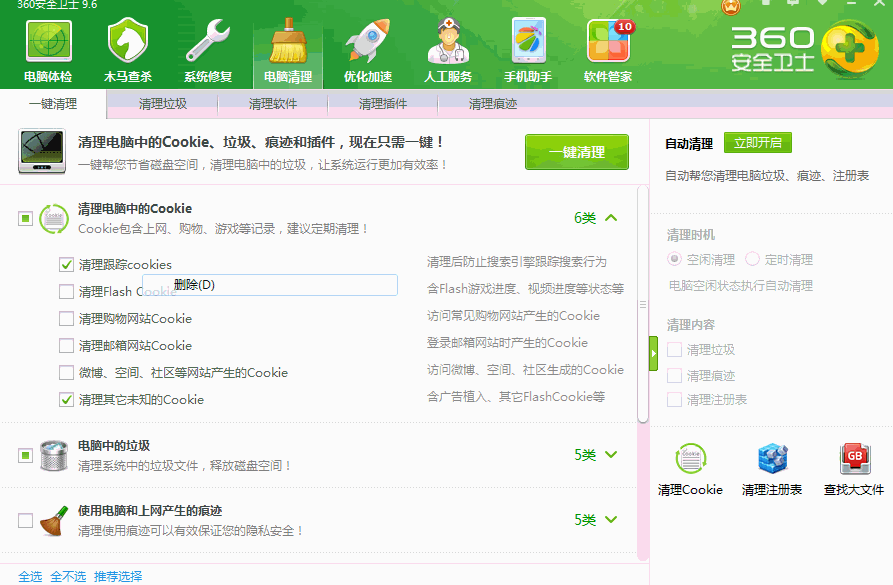Click the trash can icon for 电脑中的垃圾
893x585 pixels.
[x=54, y=455]
